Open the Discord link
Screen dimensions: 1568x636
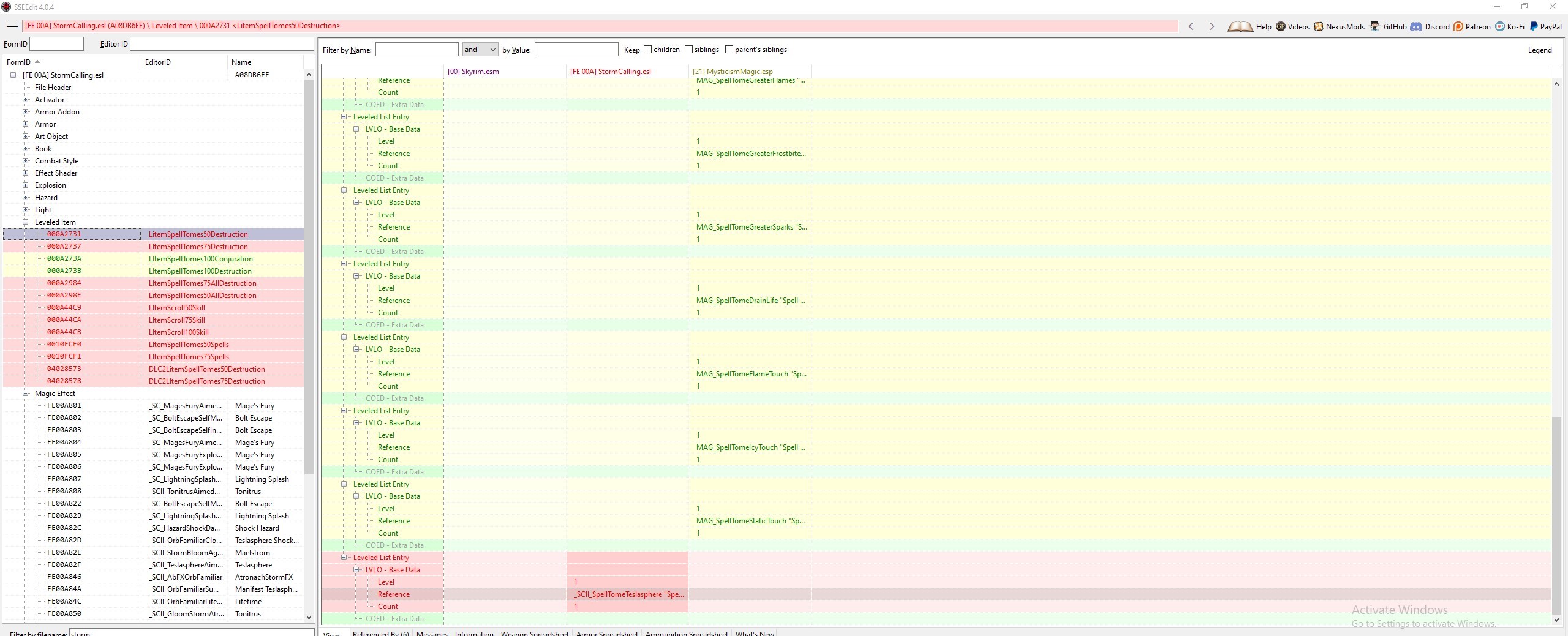click(1437, 27)
